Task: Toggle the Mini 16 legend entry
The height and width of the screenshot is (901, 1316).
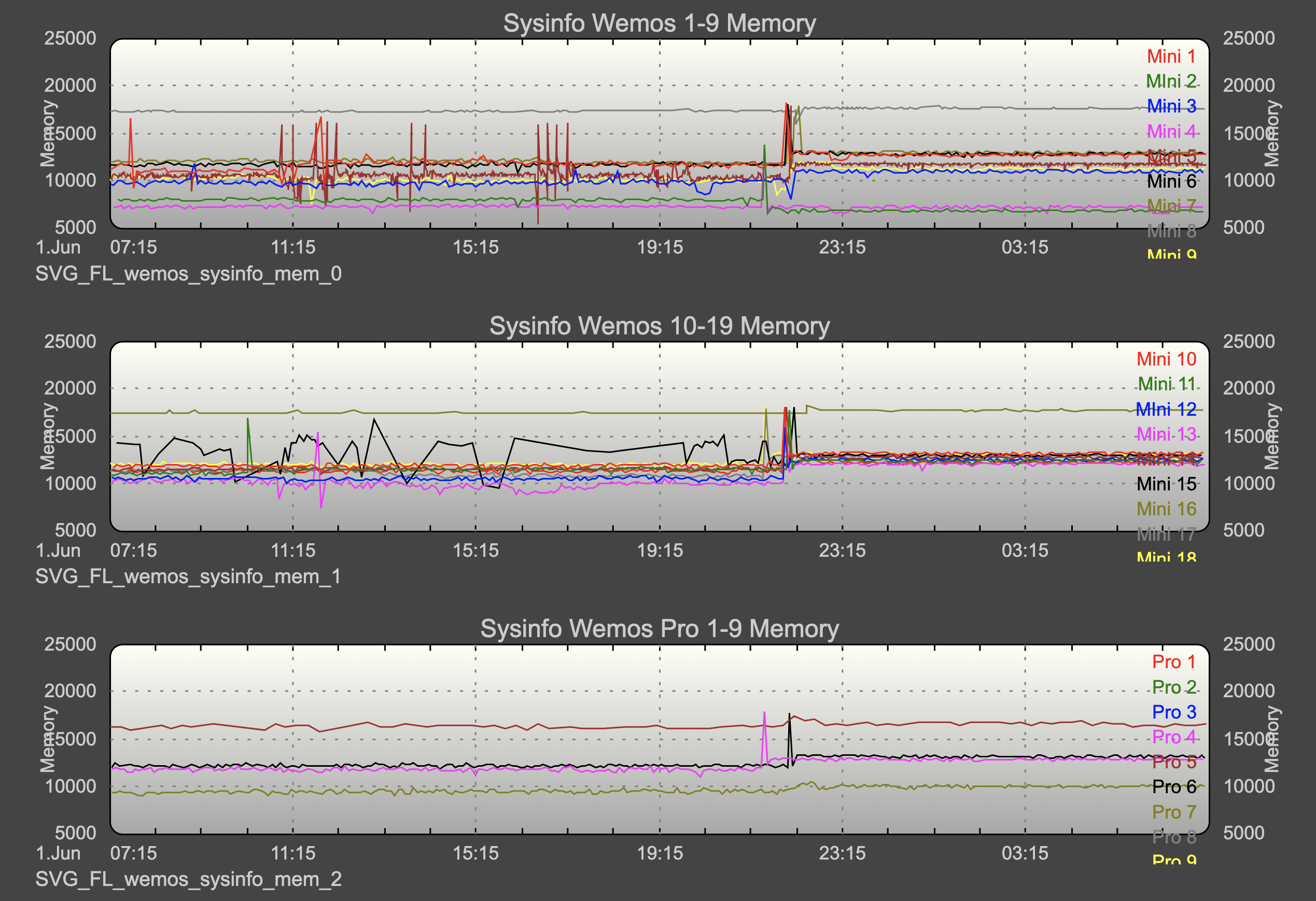Action: 1166,509
